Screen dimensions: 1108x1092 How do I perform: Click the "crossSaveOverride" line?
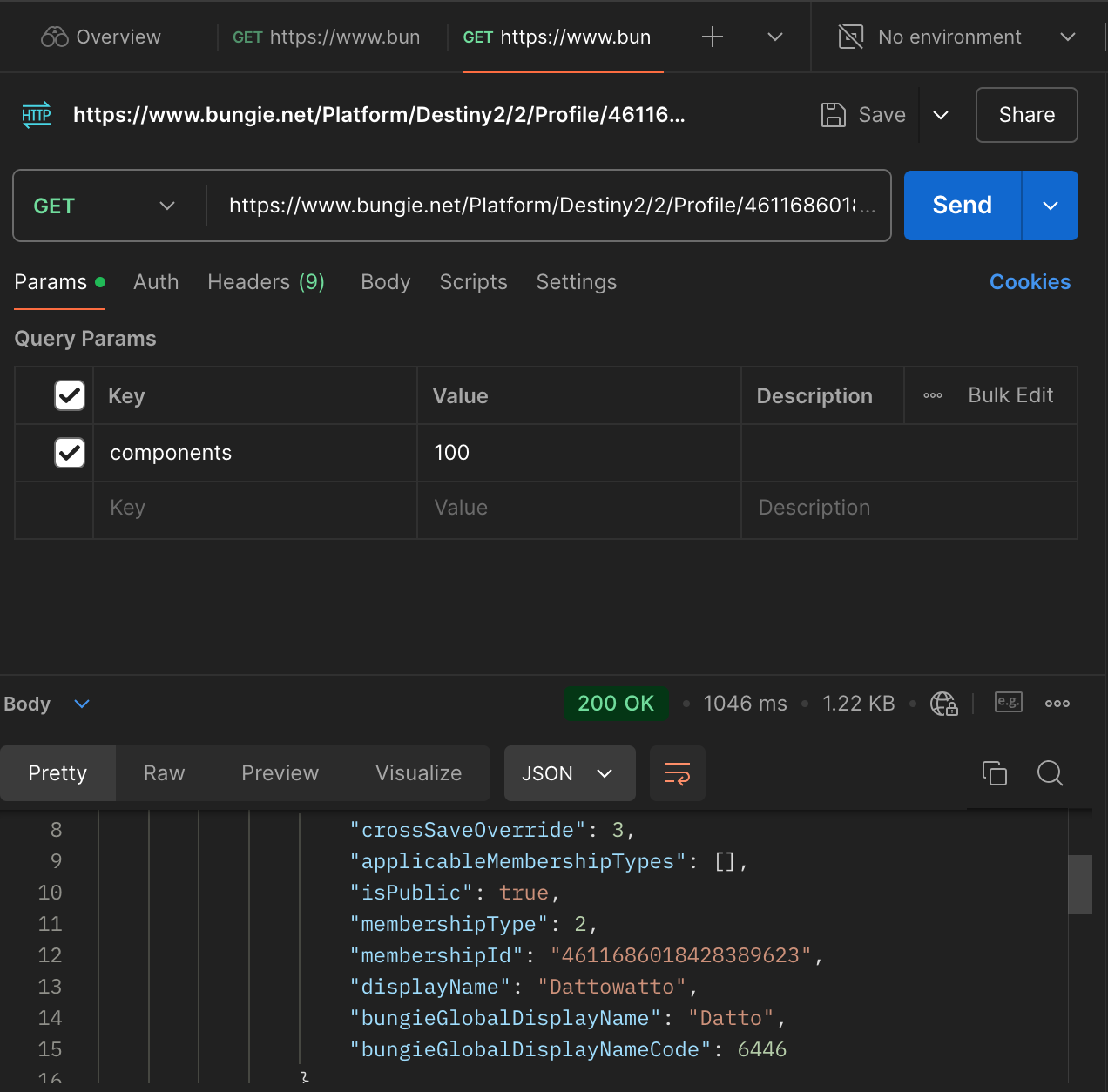coord(492,830)
